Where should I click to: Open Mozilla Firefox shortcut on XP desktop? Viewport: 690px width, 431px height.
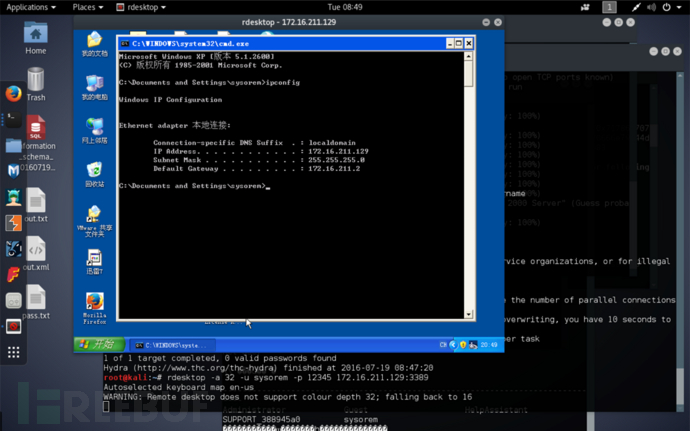click(x=95, y=308)
